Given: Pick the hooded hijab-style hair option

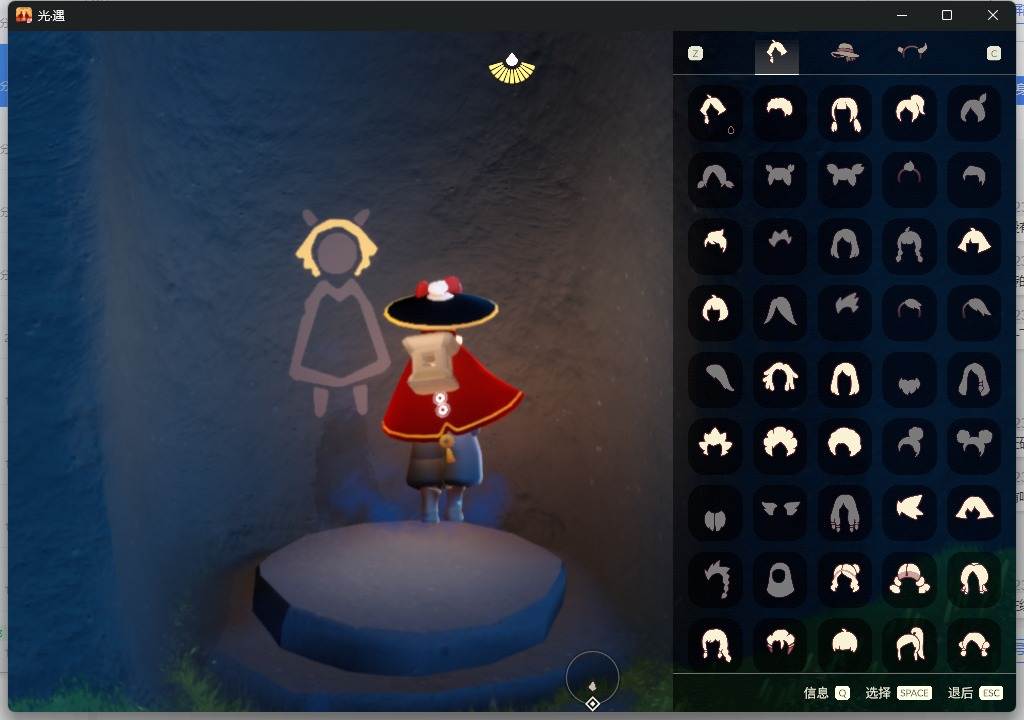Looking at the screenshot, I should tap(779, 579).
